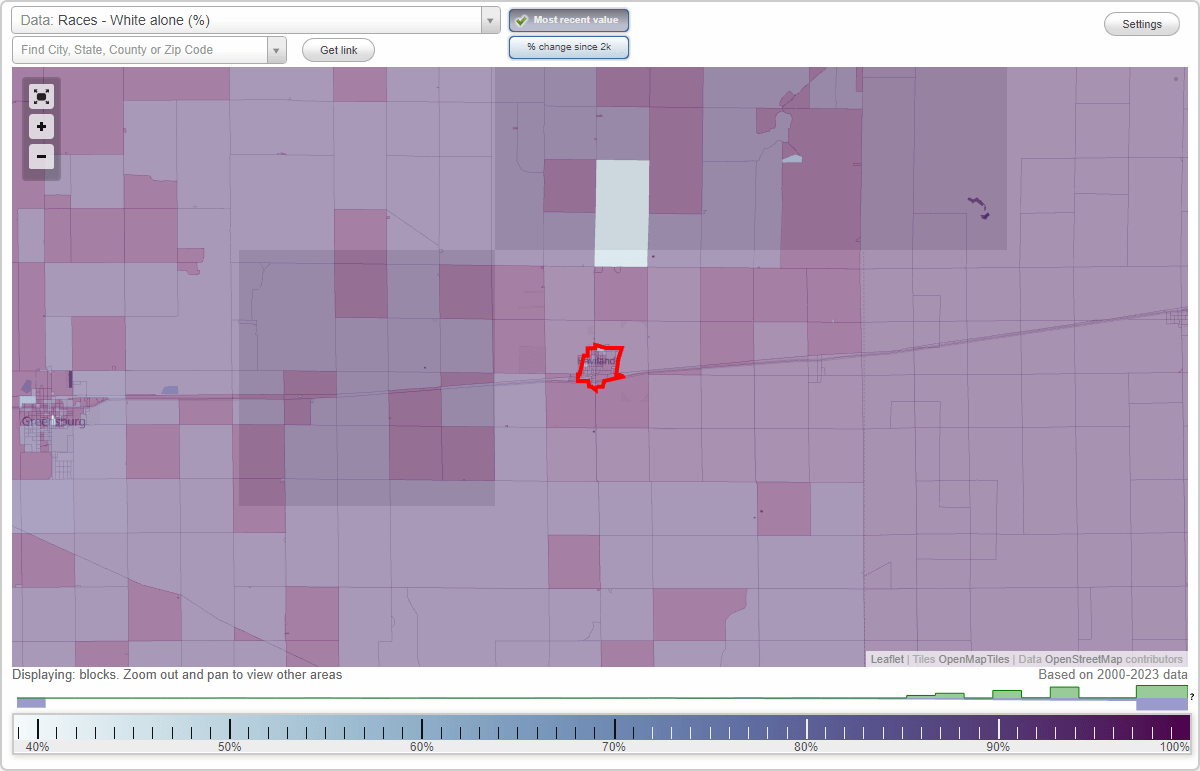Open the "Races - White alone (%)" selector arrow

click(x=489, y=19)
